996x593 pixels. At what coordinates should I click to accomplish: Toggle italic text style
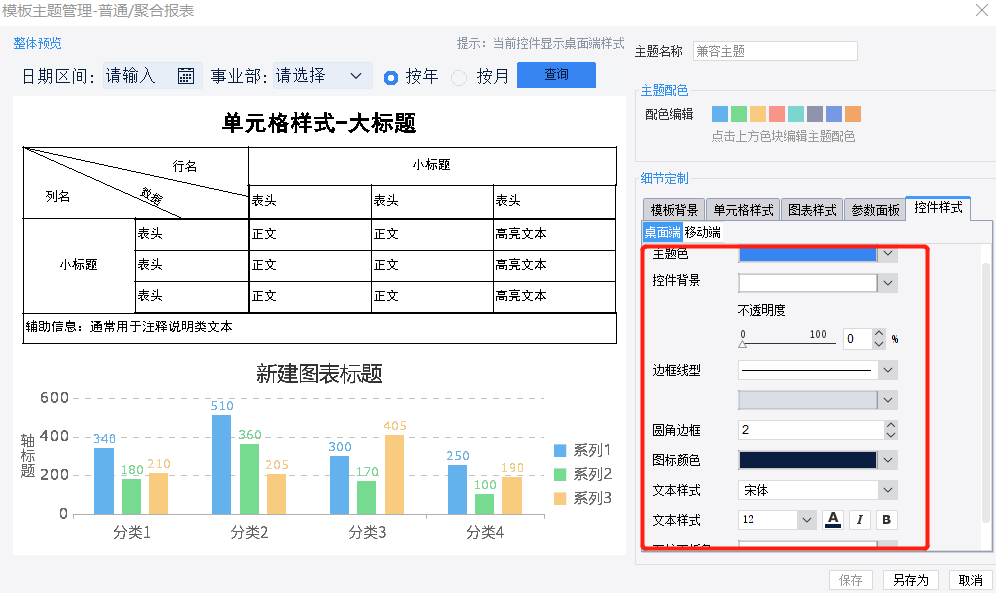(859, 520)
